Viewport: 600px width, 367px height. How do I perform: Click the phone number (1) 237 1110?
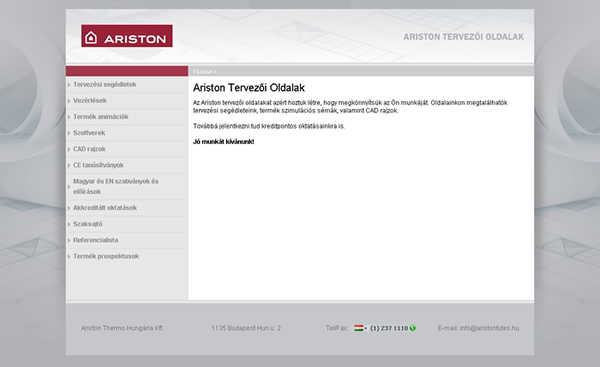point(389,328)
